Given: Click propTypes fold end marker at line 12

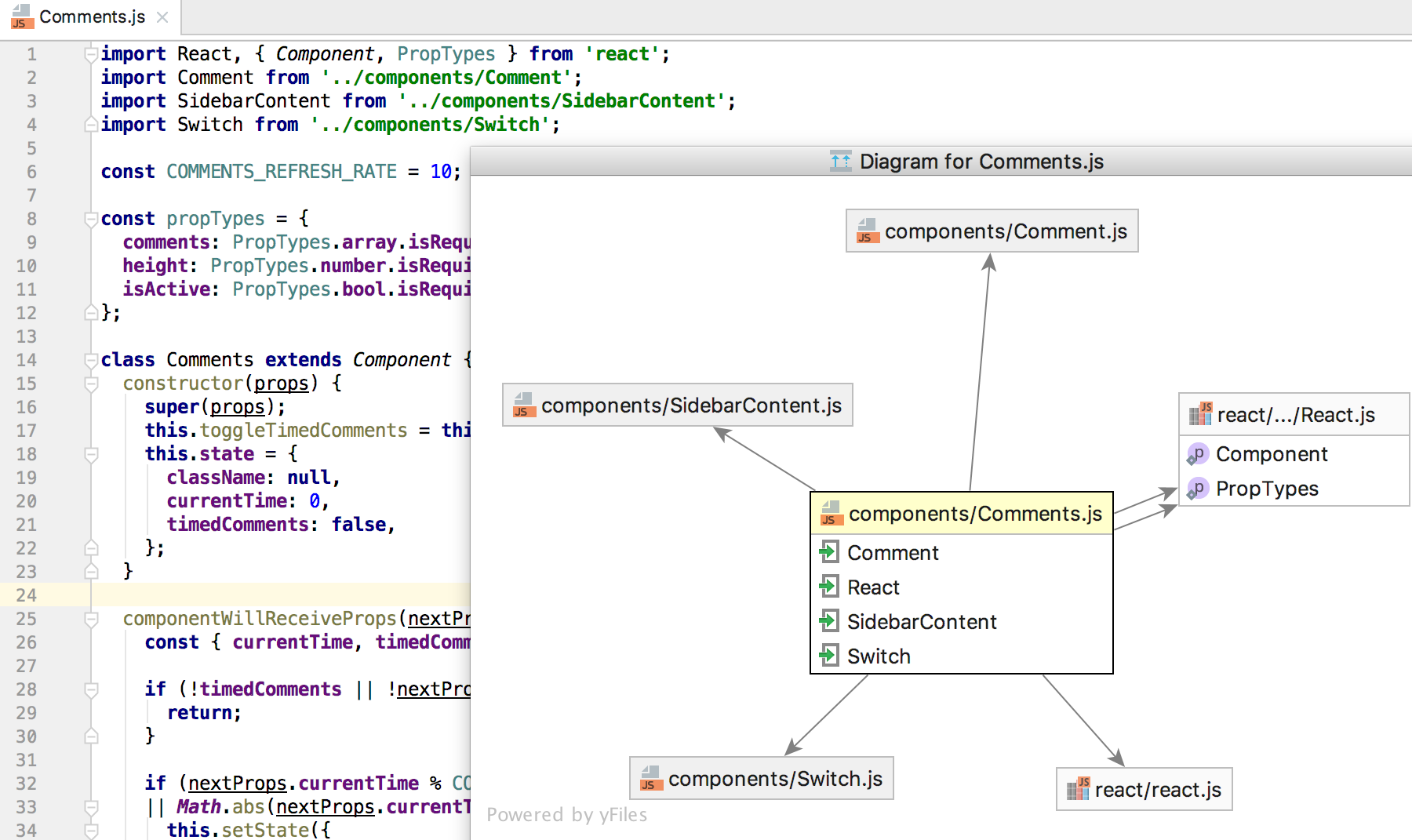Looking at the screenshot, I should tap(91, 313).
